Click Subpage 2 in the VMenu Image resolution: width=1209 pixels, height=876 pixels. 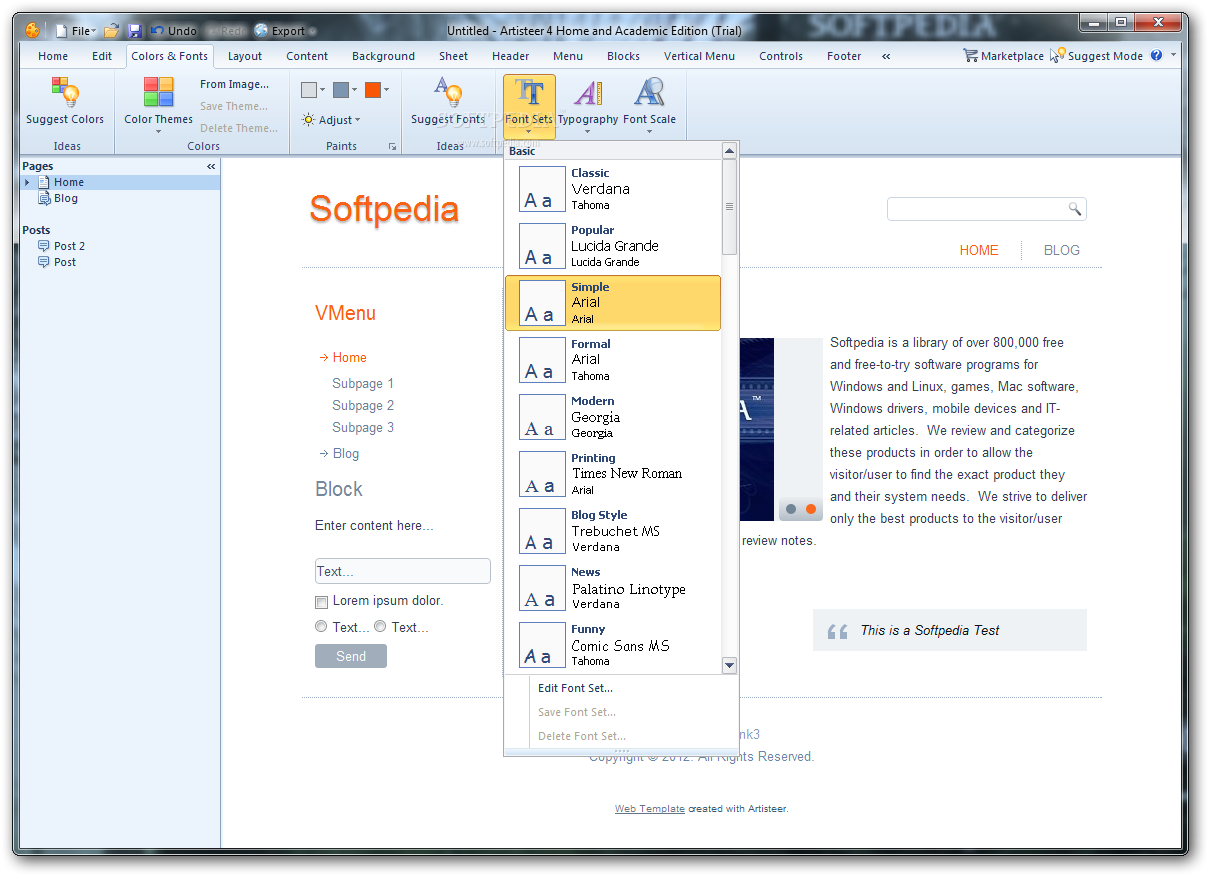[363, 405]
